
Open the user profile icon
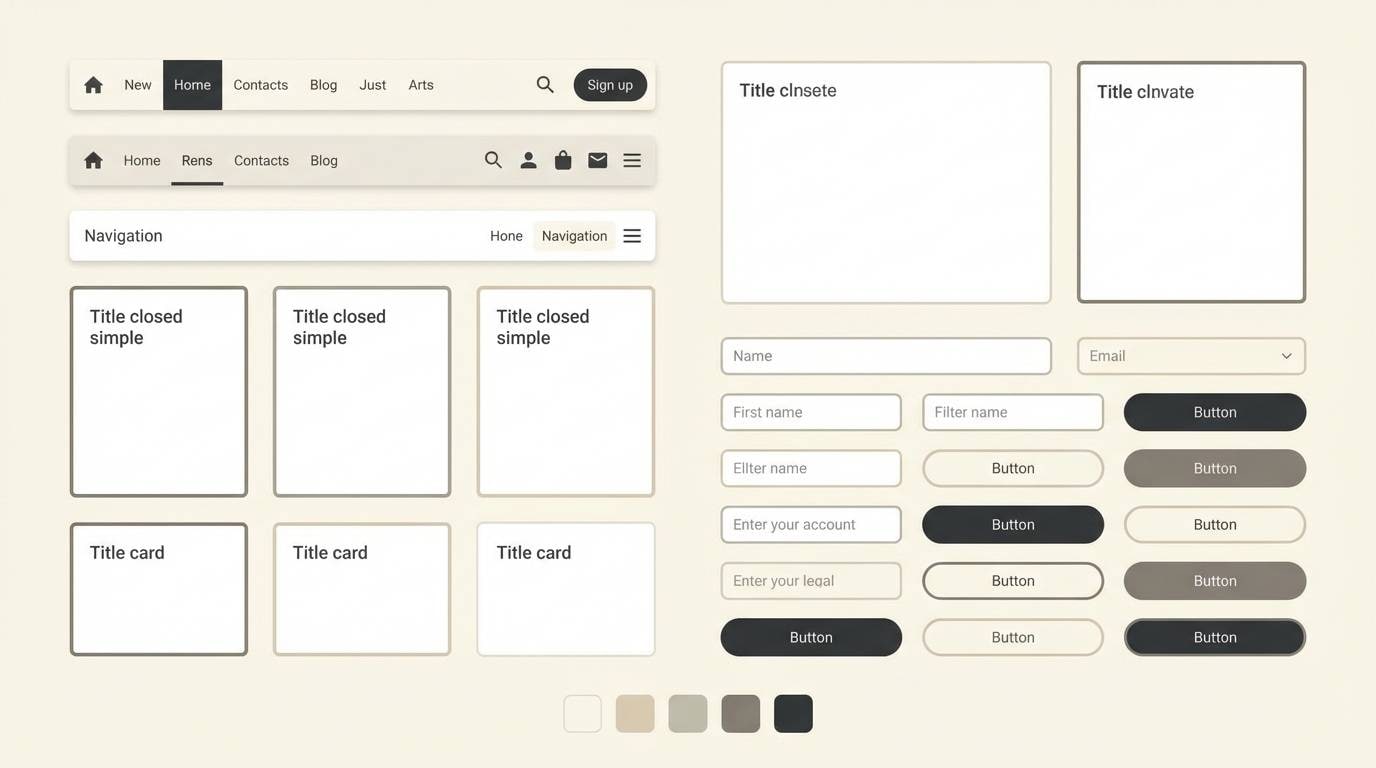click(527, 157)
